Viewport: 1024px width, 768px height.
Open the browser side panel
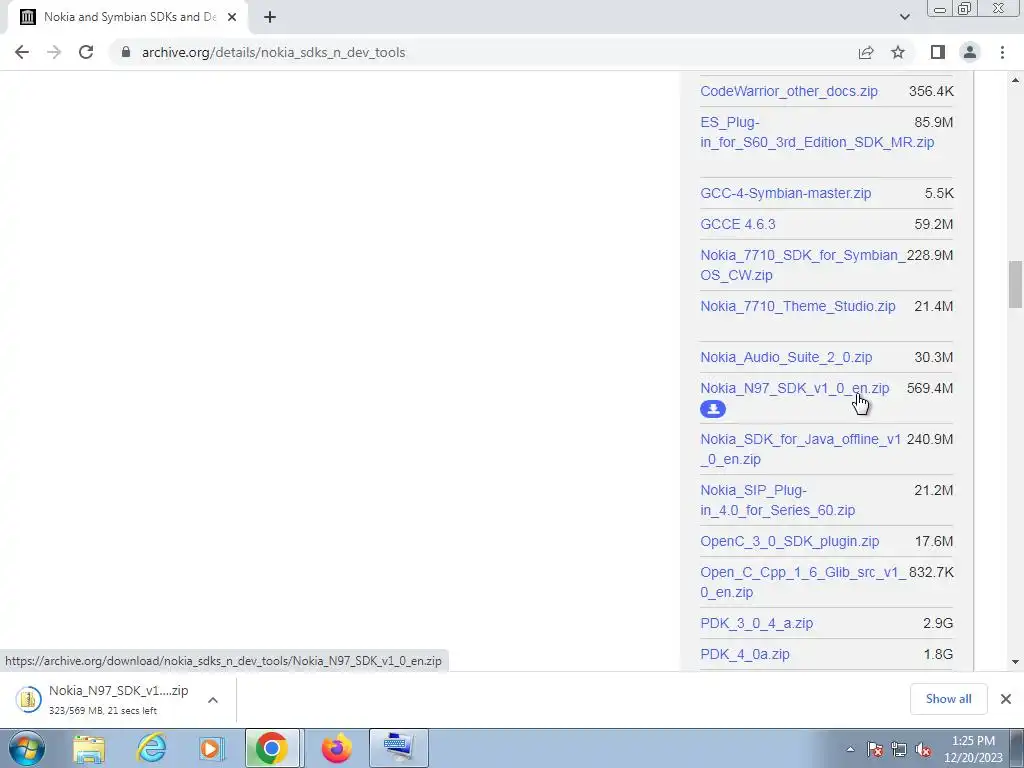pyautogui.click(x=938, y=52)
